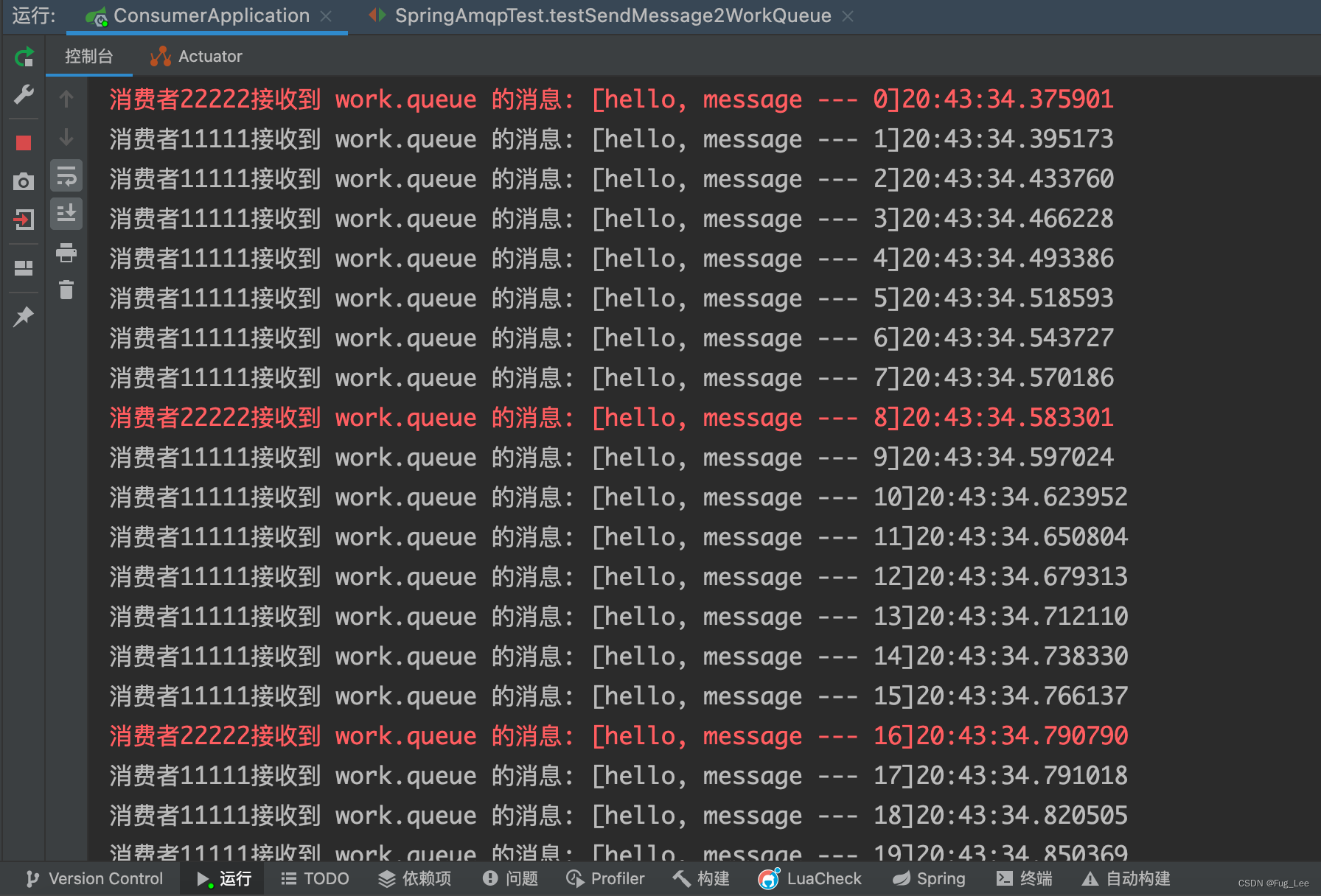
Task: Click the down arrow stack trace icon
Action: coord(66,137)
